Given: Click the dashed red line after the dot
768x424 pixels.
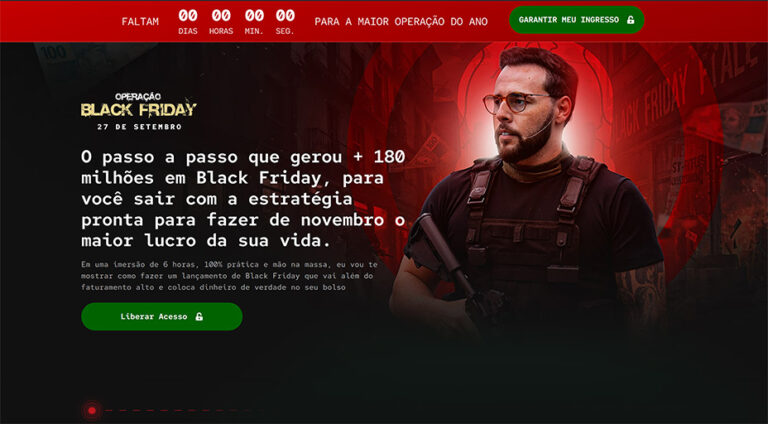Looking at the screenshot, I should [184, 410].
